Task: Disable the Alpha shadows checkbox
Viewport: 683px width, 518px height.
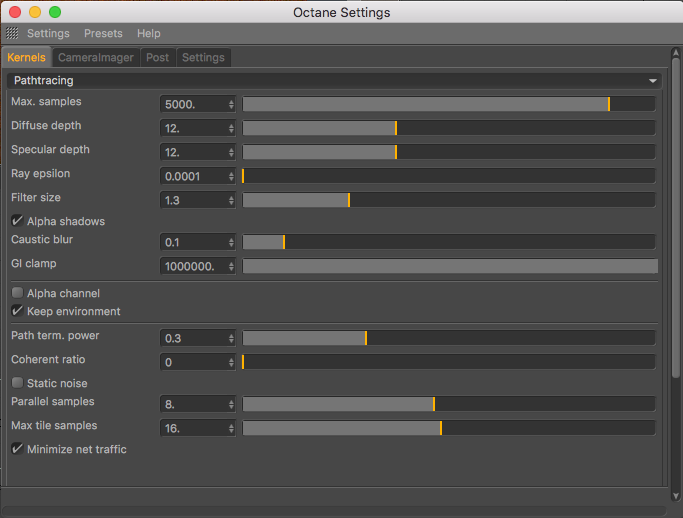Action: point(17,221)
